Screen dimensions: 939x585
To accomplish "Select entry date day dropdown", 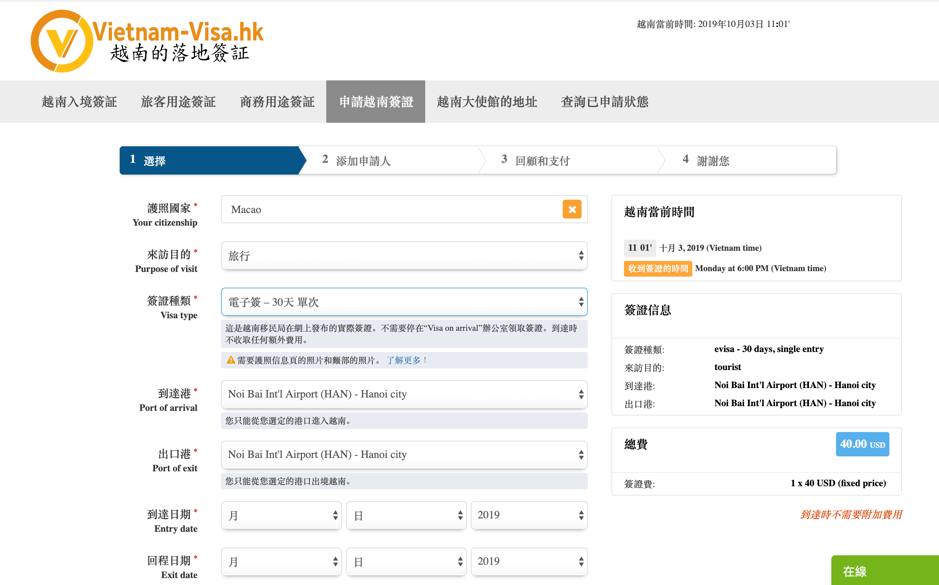I will 406,516.
